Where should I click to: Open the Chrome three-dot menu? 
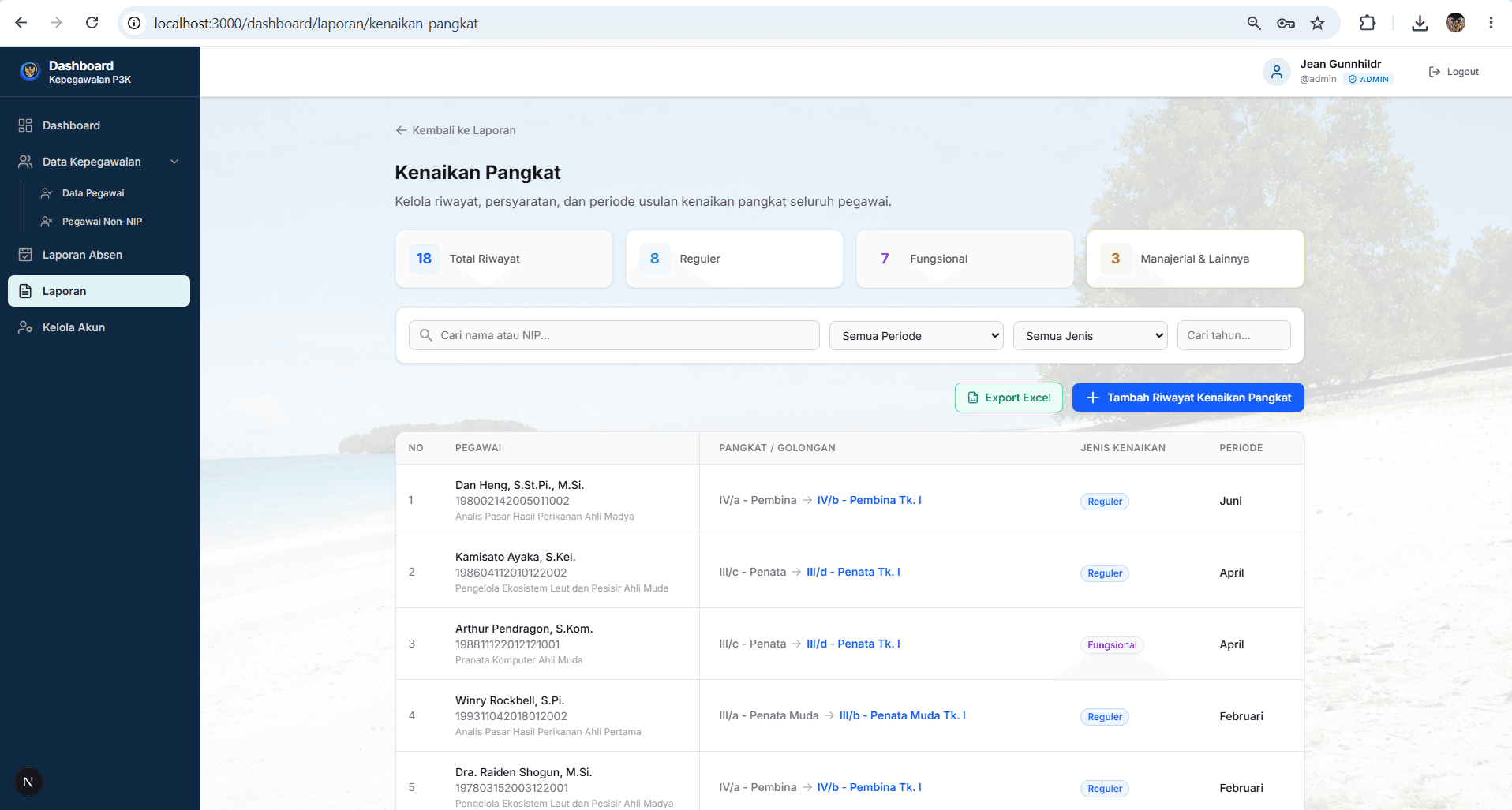coord(1491,23)
